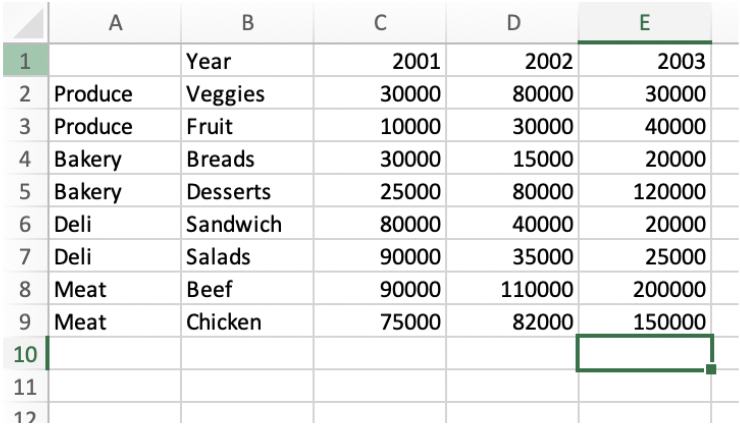Select row 1 header
740x432 pixels.
point(24,61)
